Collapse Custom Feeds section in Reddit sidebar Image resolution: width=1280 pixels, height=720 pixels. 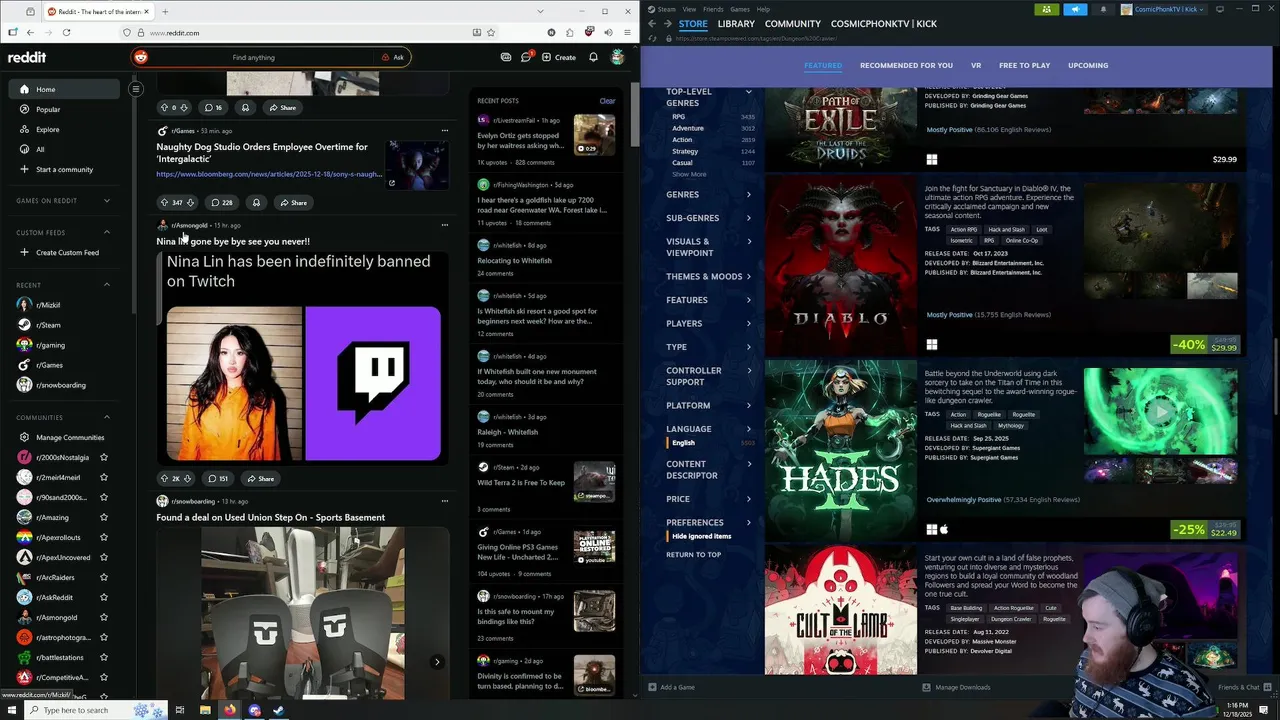pyautogui.click(x=107, y=232)
